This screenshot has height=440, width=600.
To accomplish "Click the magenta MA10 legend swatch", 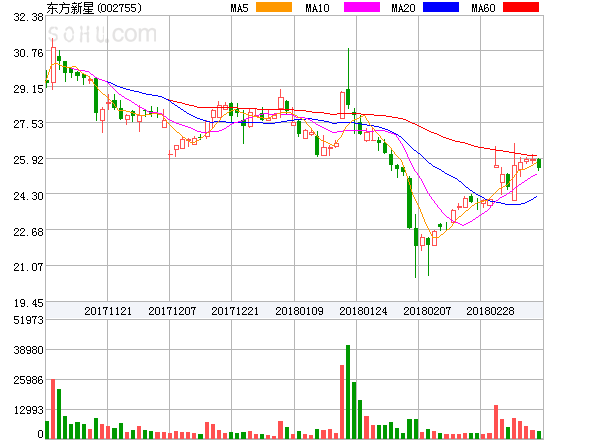I will point(362,7).
